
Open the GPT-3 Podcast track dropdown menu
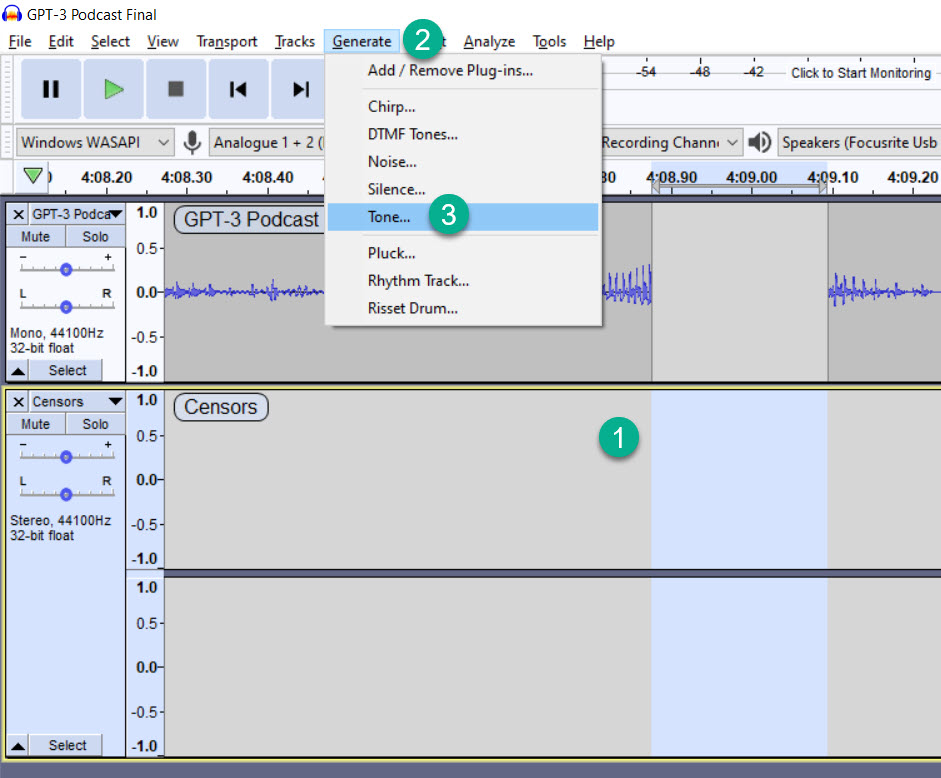[77, 214]
